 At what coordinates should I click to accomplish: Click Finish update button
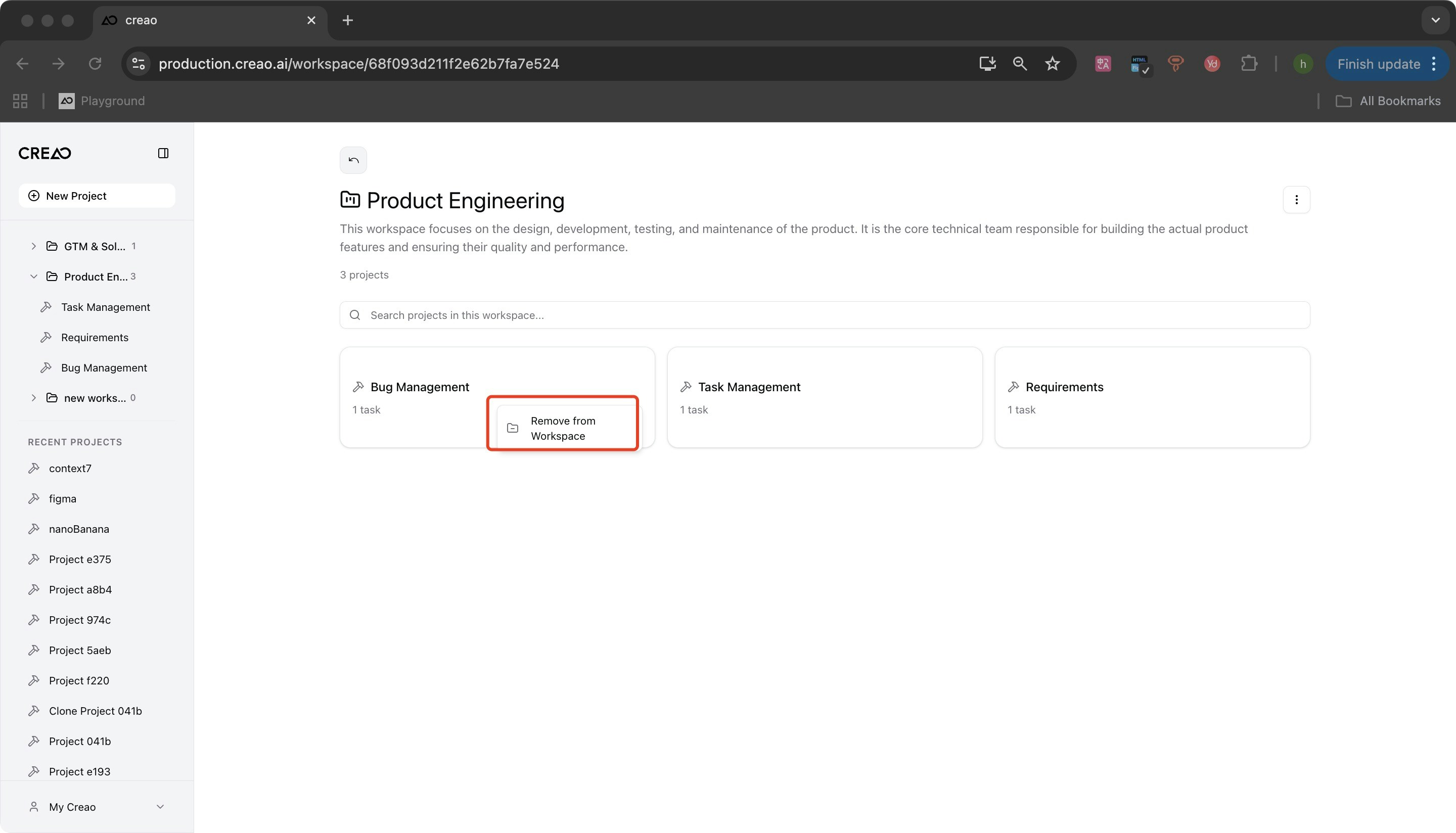coord(1378,64)
